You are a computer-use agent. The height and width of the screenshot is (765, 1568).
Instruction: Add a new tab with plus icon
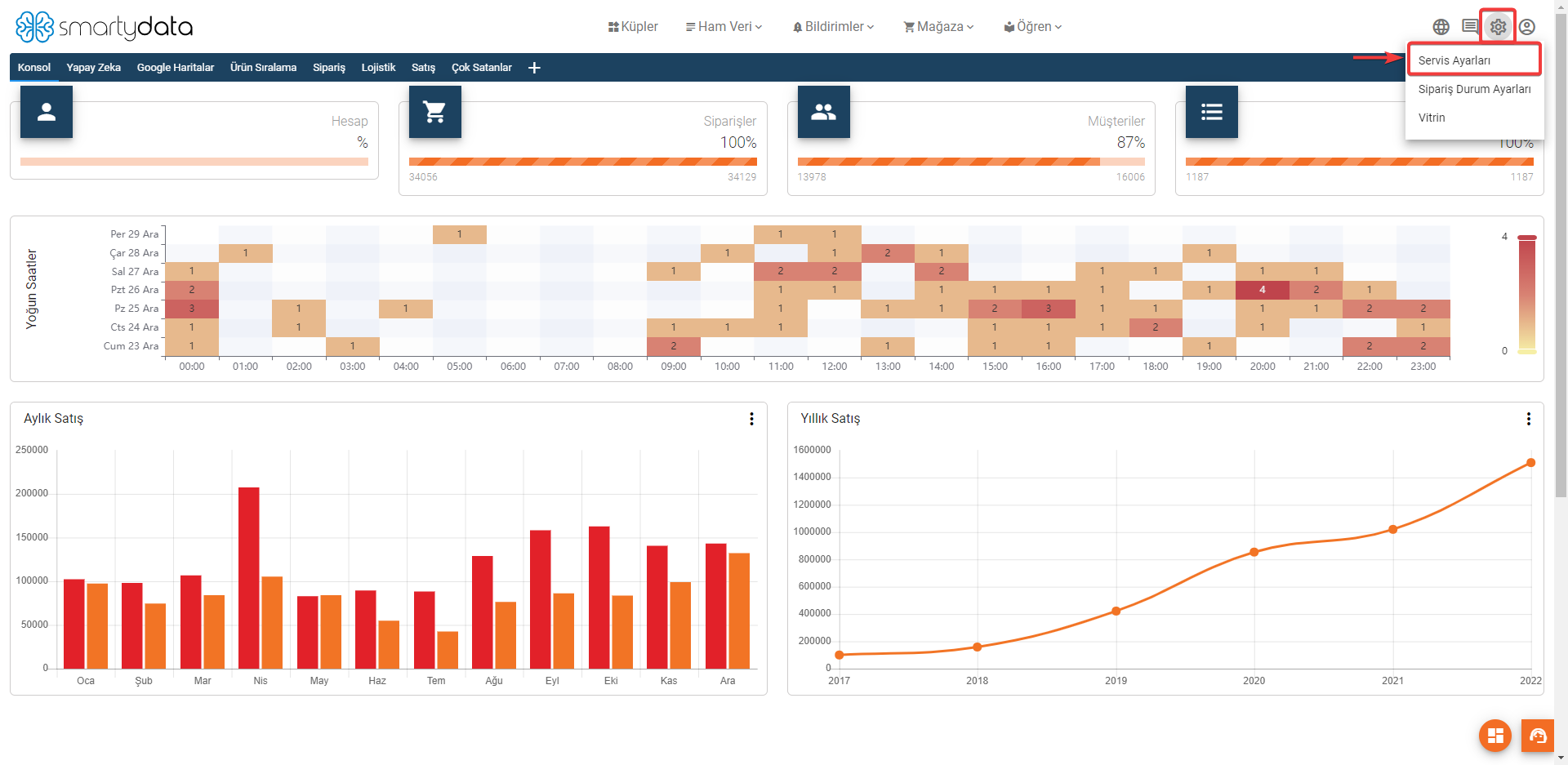coord(534,68)
